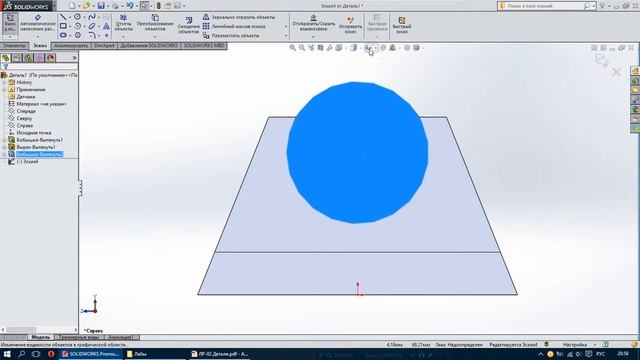Screen dimensions: 640x360
Task: Switch to SOLIDWORKS MBD tab
Action: point(204,46)
